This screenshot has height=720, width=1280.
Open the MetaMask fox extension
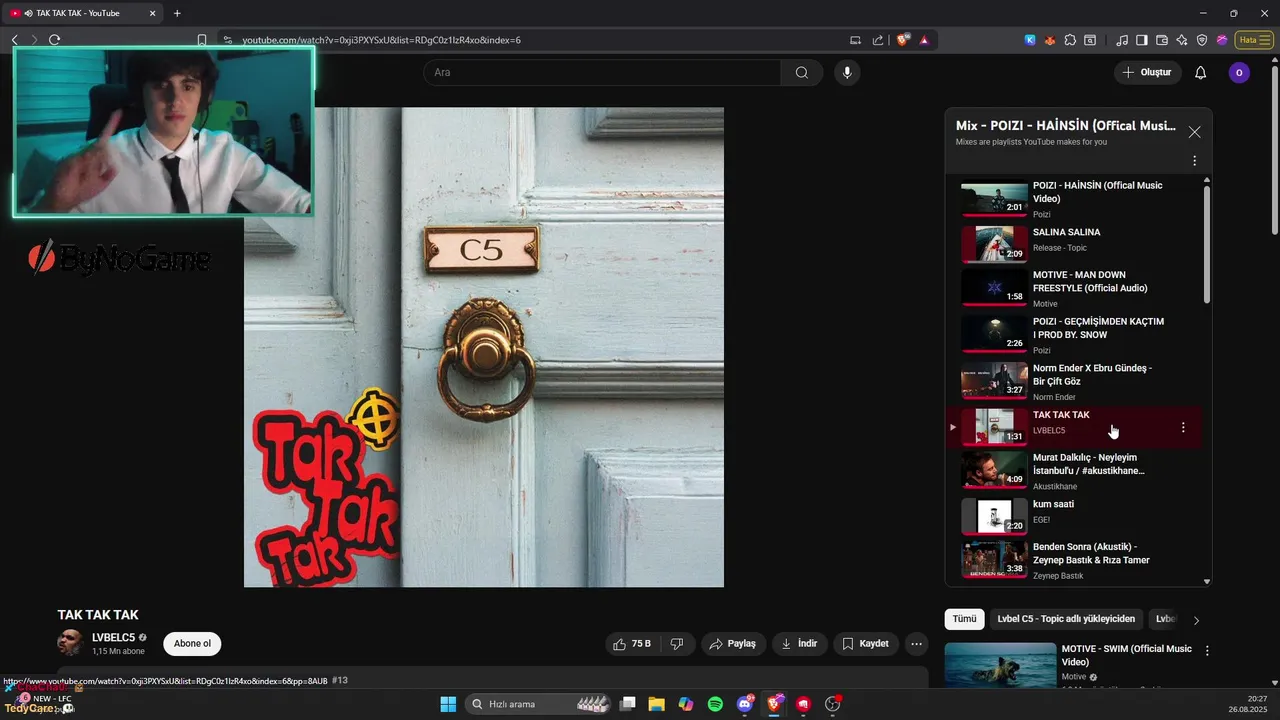click(1050, 40)
